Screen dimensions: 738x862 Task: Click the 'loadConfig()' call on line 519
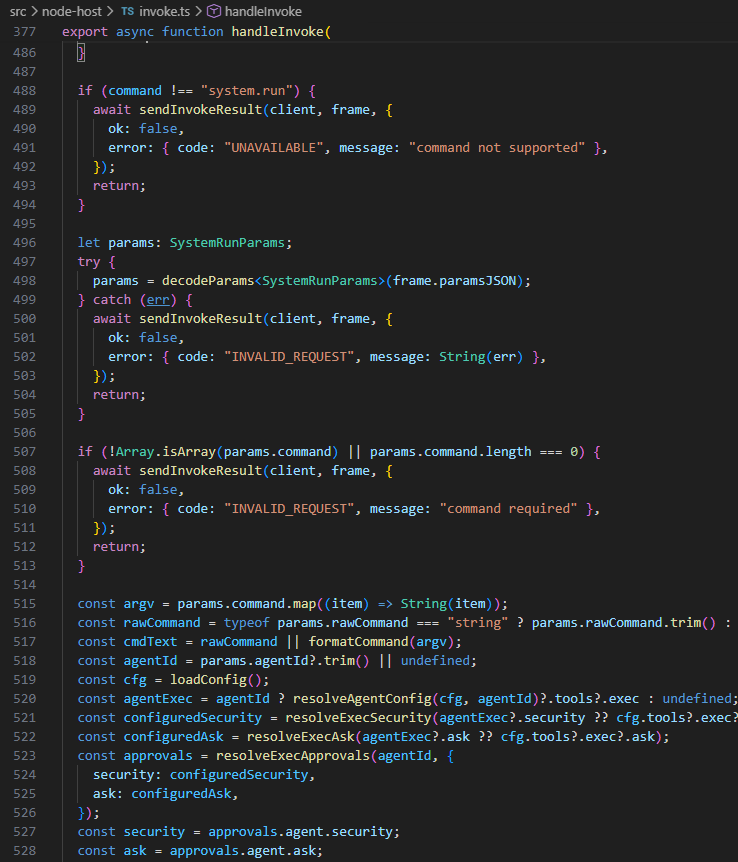coord(216,680)
